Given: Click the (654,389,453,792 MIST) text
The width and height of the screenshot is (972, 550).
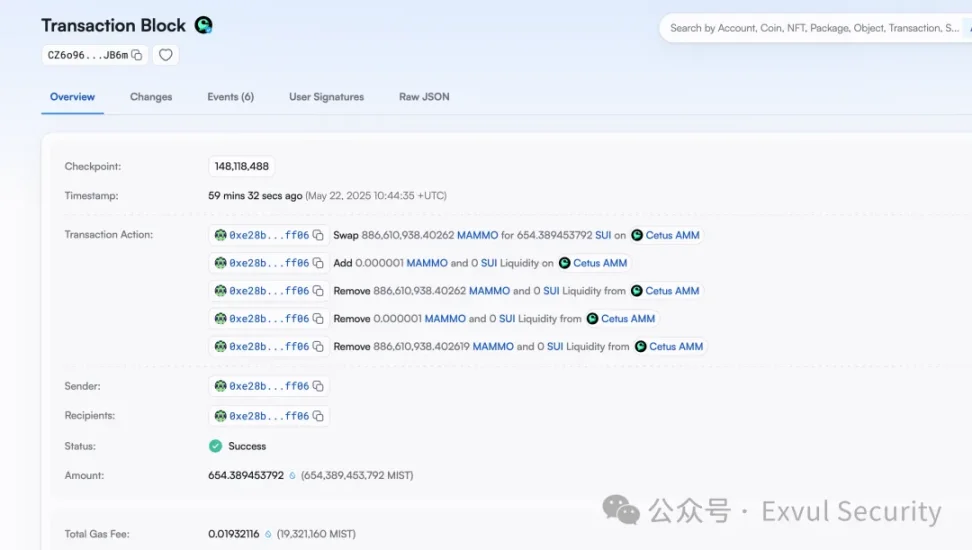Looking at the screenshot, I should (357, 476).
